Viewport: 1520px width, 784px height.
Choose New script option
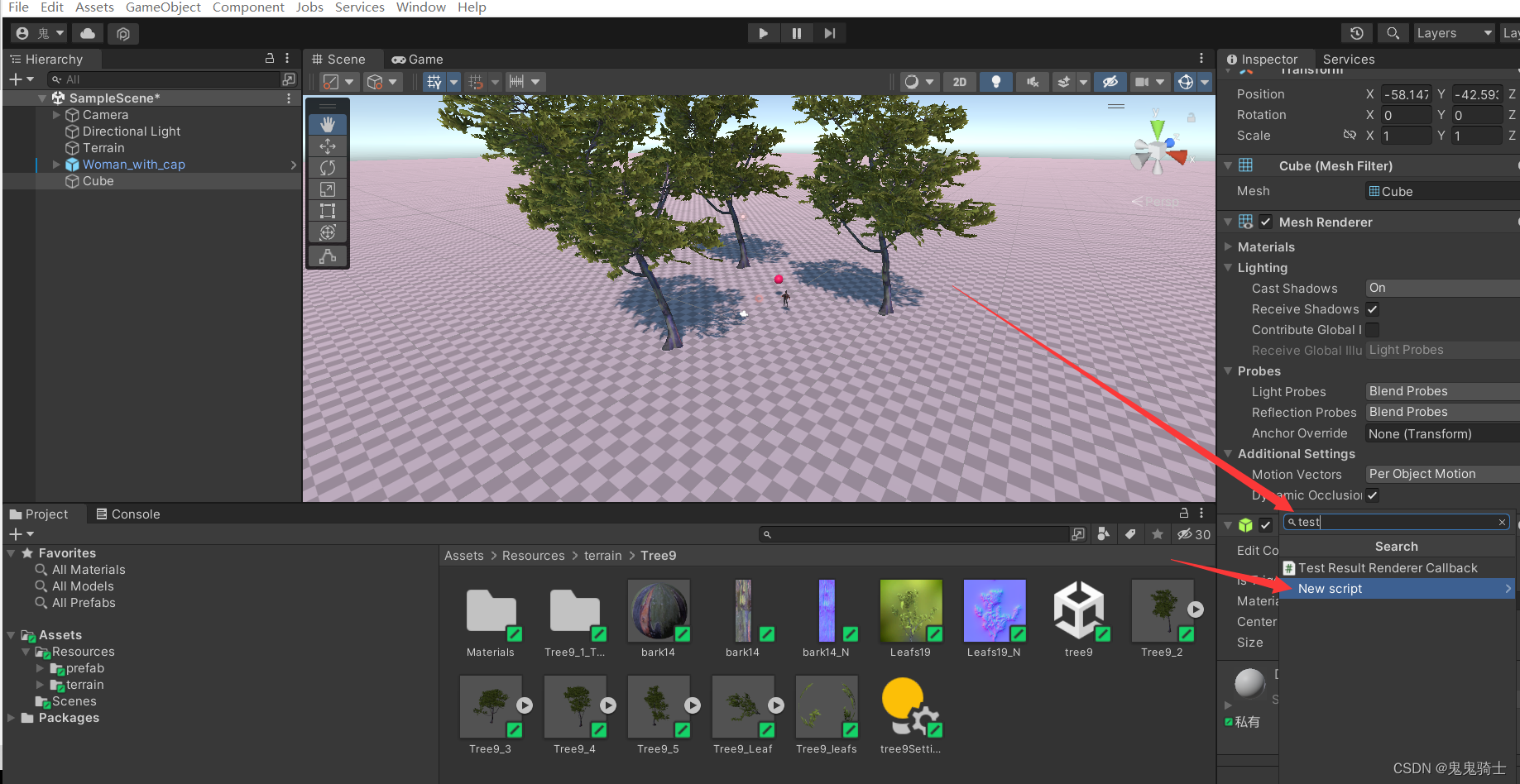tap(1398, 589)
